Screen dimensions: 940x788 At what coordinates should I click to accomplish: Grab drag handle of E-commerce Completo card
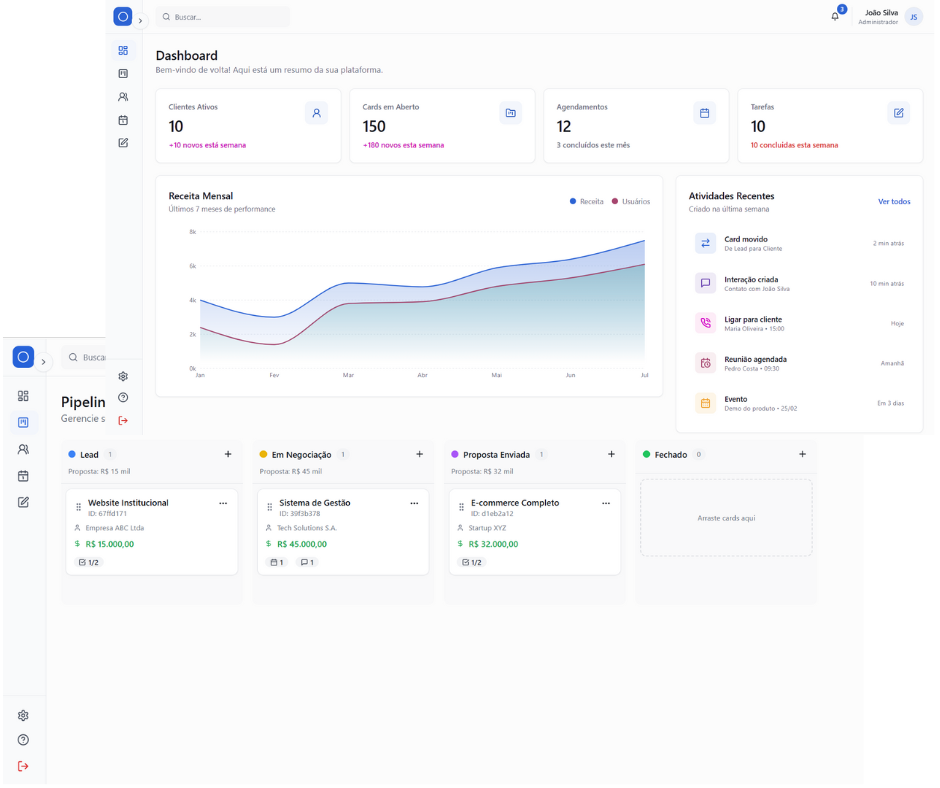click(x=461, y=507)
